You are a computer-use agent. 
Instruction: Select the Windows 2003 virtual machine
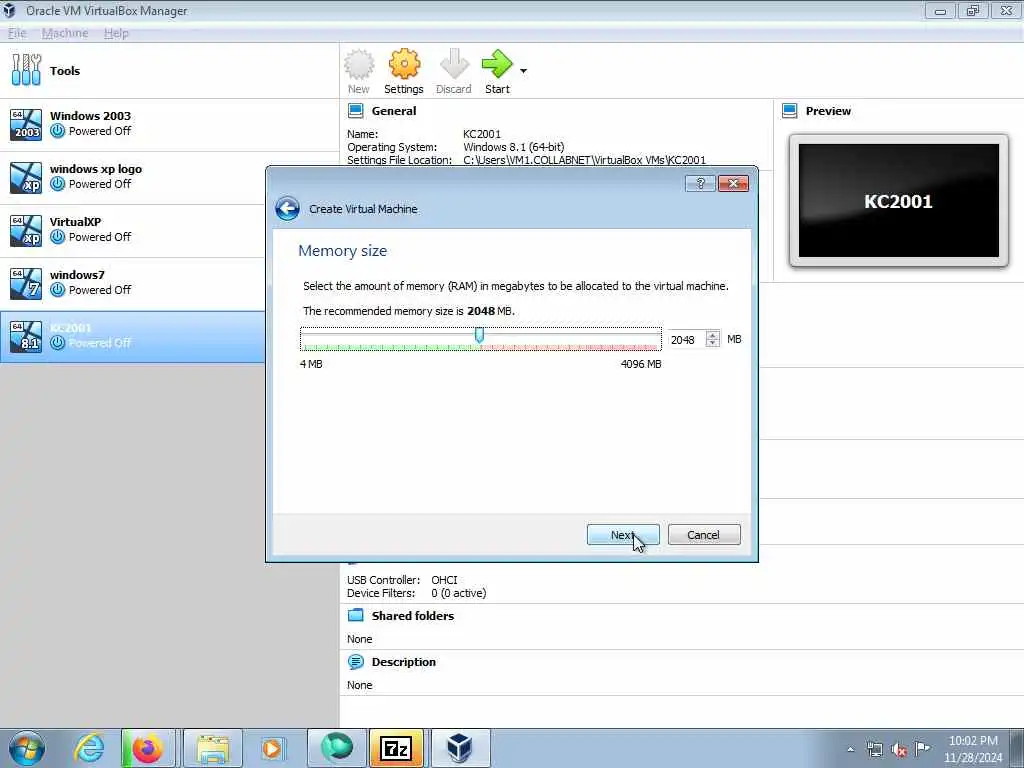[x=168, y=124]
